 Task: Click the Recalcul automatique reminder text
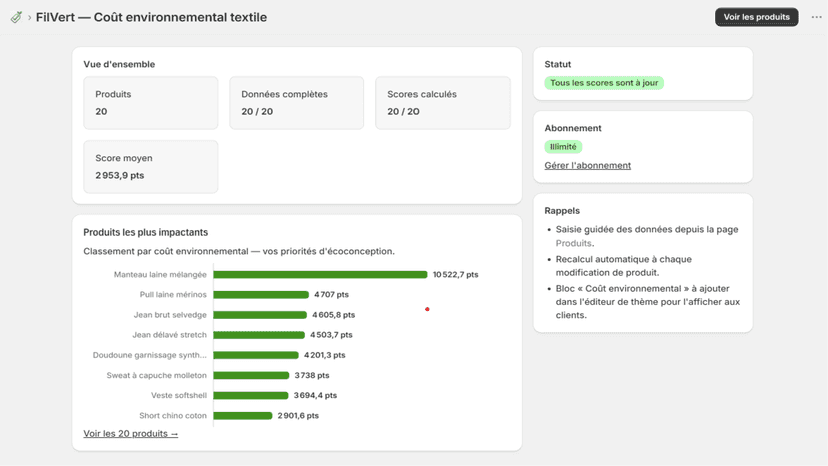[624, 266]
